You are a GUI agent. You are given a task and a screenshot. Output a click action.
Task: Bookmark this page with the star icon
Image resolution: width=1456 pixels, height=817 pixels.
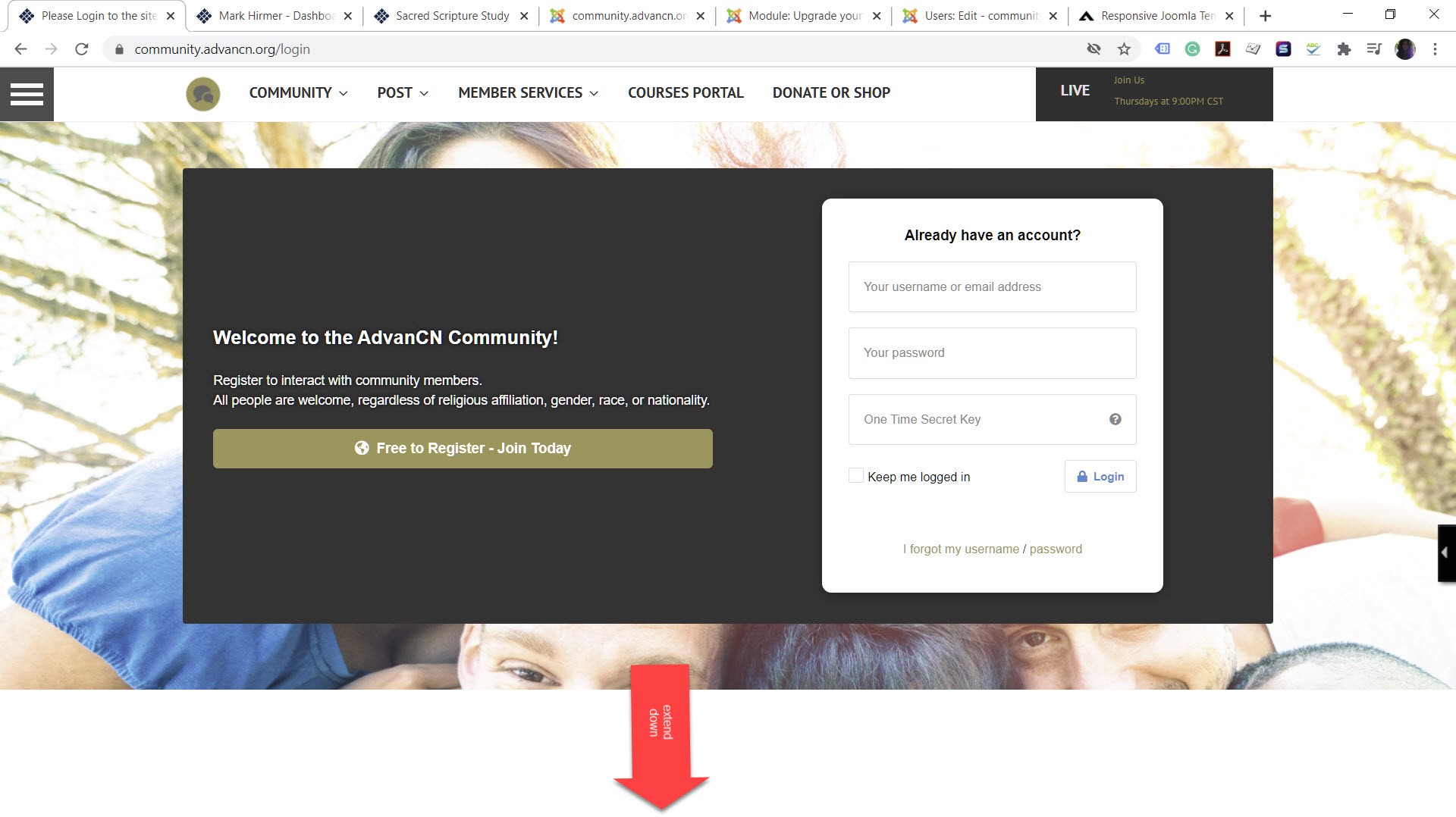click(x=1124, y=49)
